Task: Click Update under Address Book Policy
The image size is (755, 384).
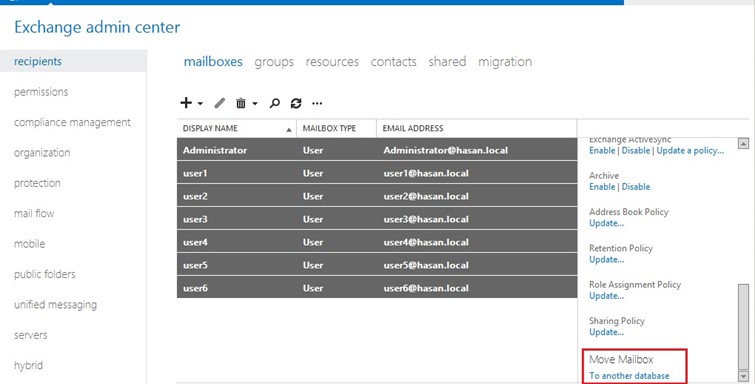Action: click(606, 223)
